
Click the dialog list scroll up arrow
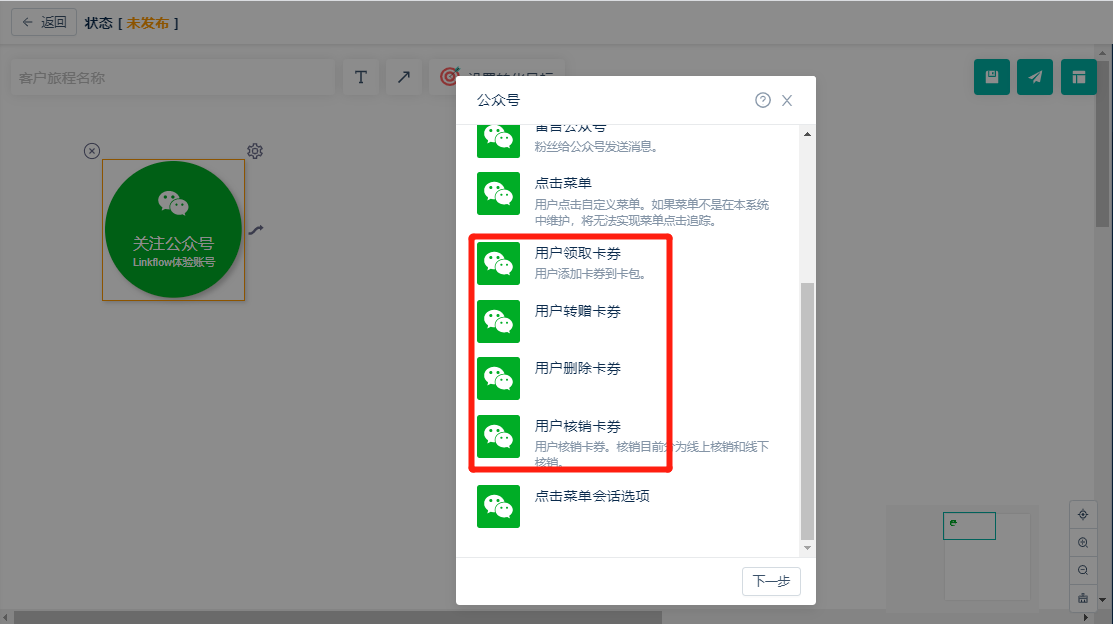807,134
